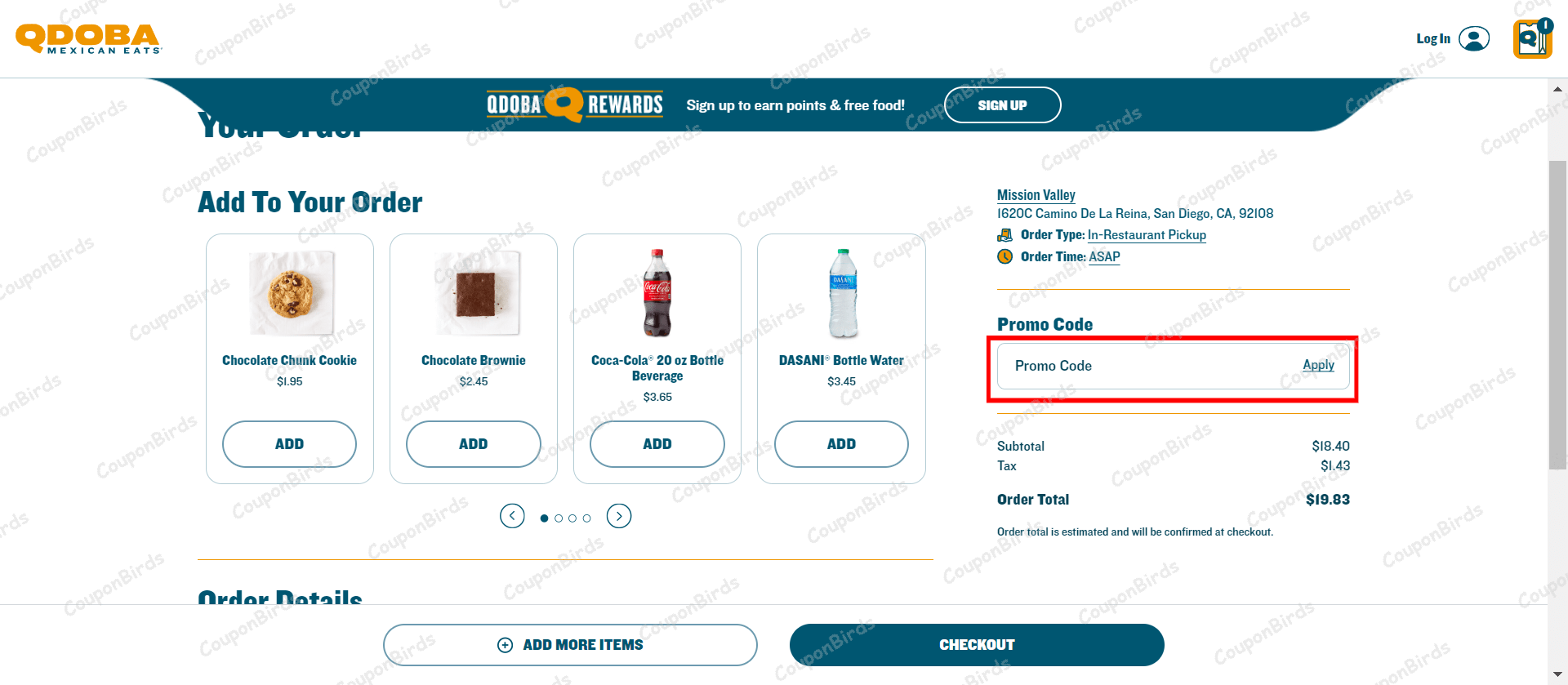Open the Mission Valley location link
The image size is (1568, 685).
tap(1036, 195)
